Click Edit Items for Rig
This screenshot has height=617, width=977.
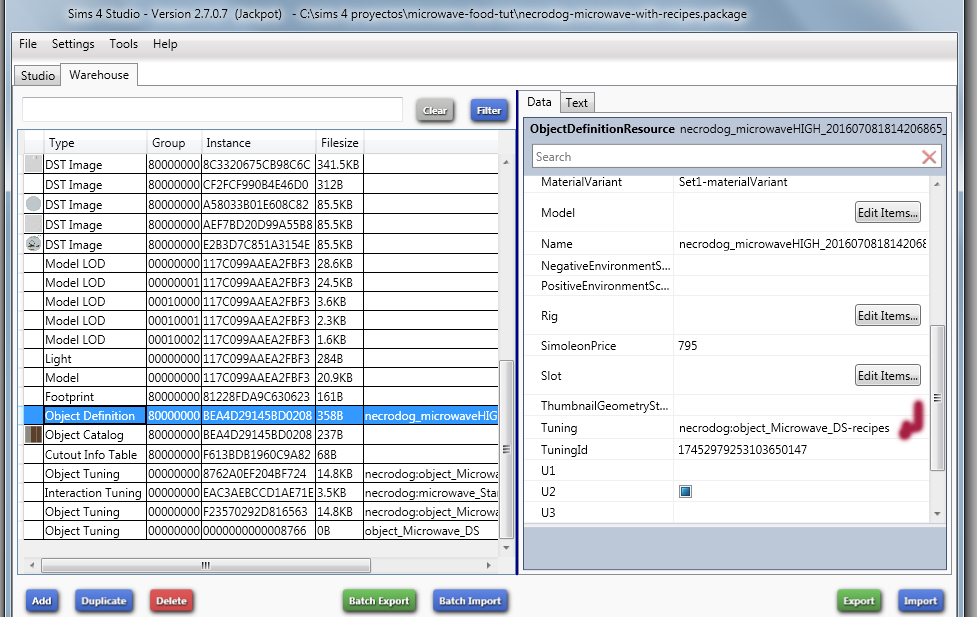[887, 315]
